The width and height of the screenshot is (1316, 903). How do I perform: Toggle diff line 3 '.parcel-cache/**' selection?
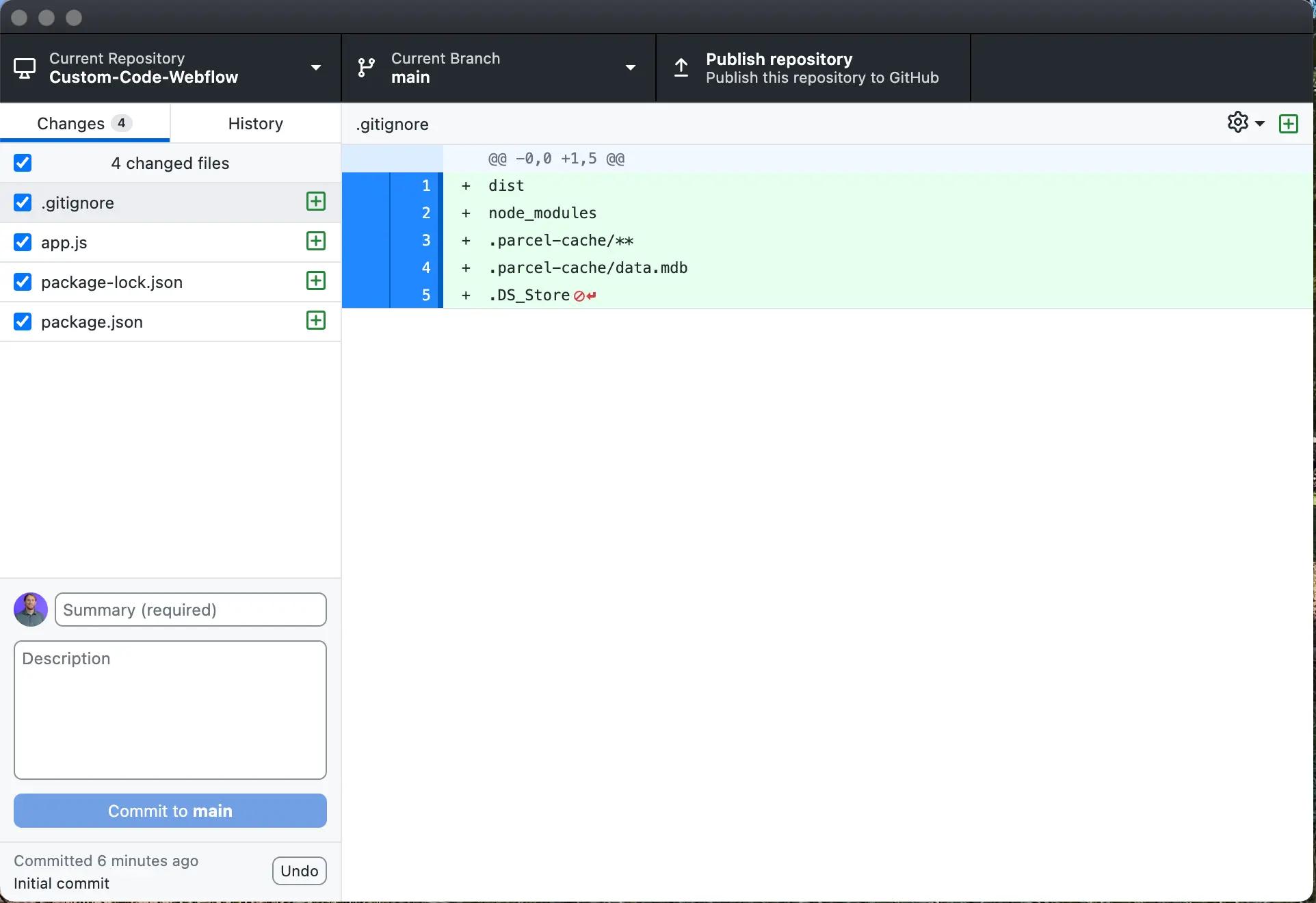[393, 241]
